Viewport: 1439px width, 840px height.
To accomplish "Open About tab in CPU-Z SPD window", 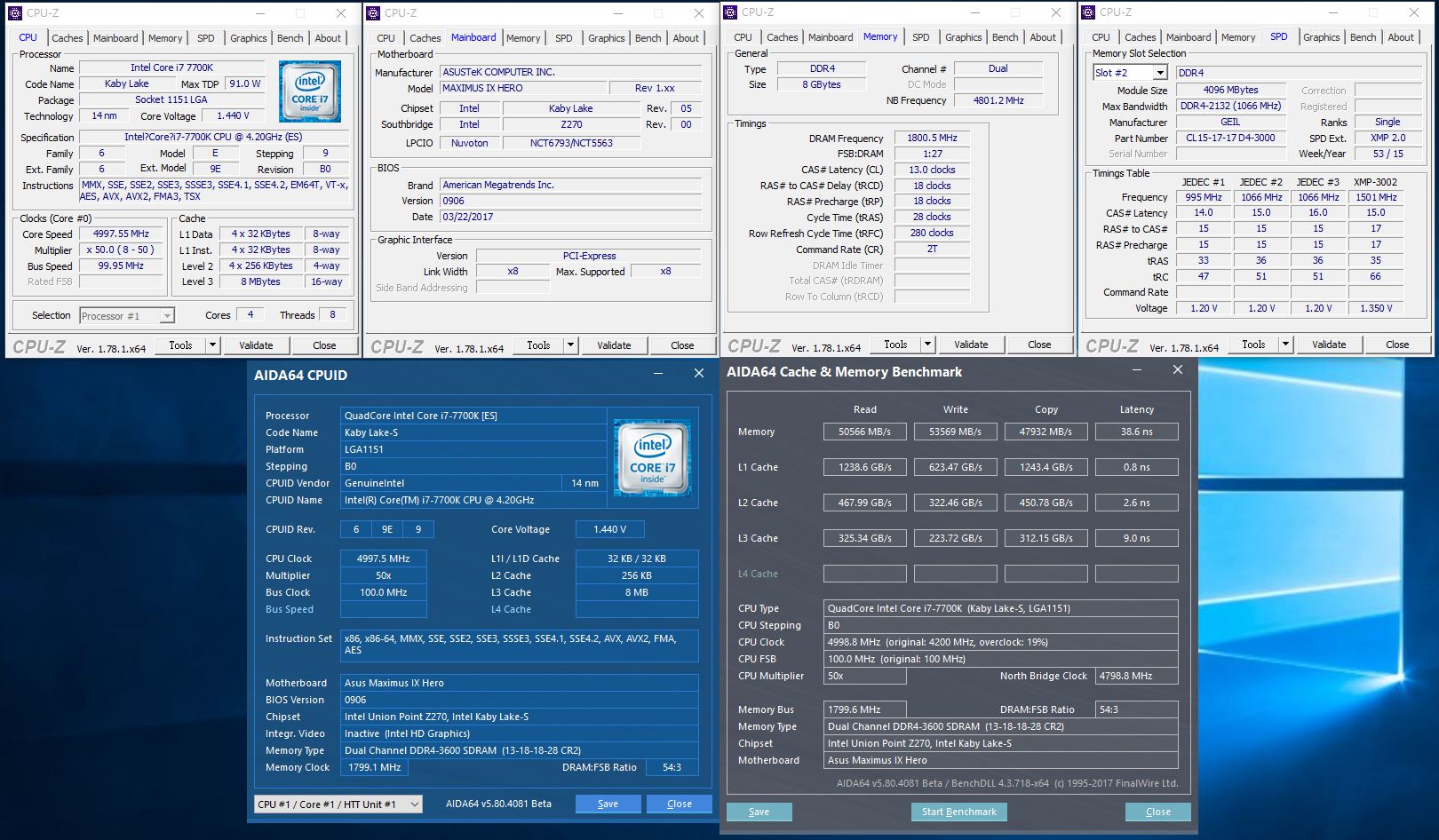I will coord(1401,37).
